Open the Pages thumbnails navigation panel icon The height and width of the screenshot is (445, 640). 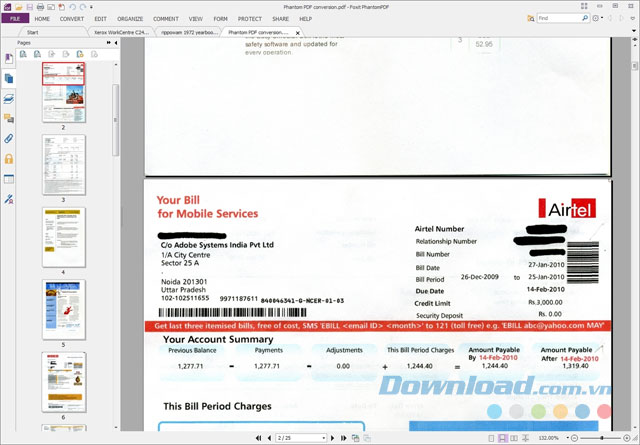[9, 78]
